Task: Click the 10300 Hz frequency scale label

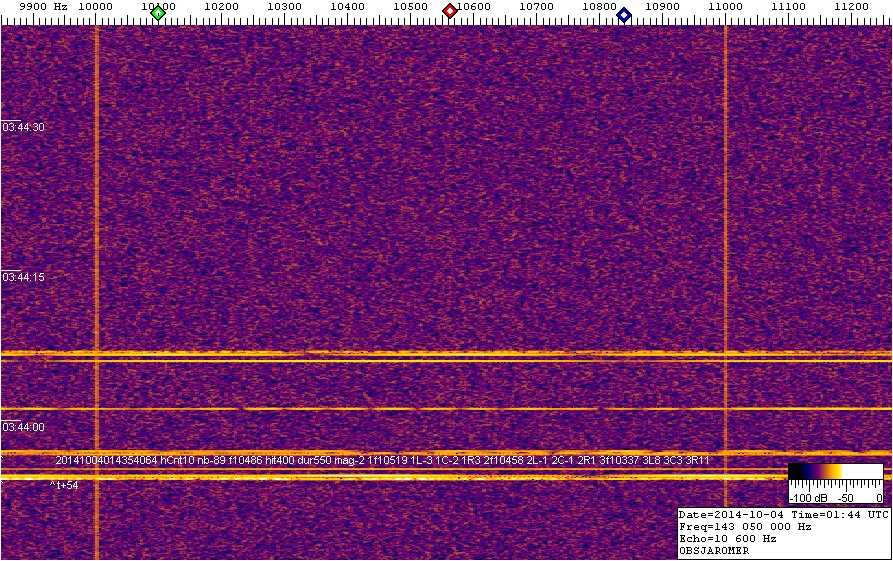Action: [x=284, y=7]
